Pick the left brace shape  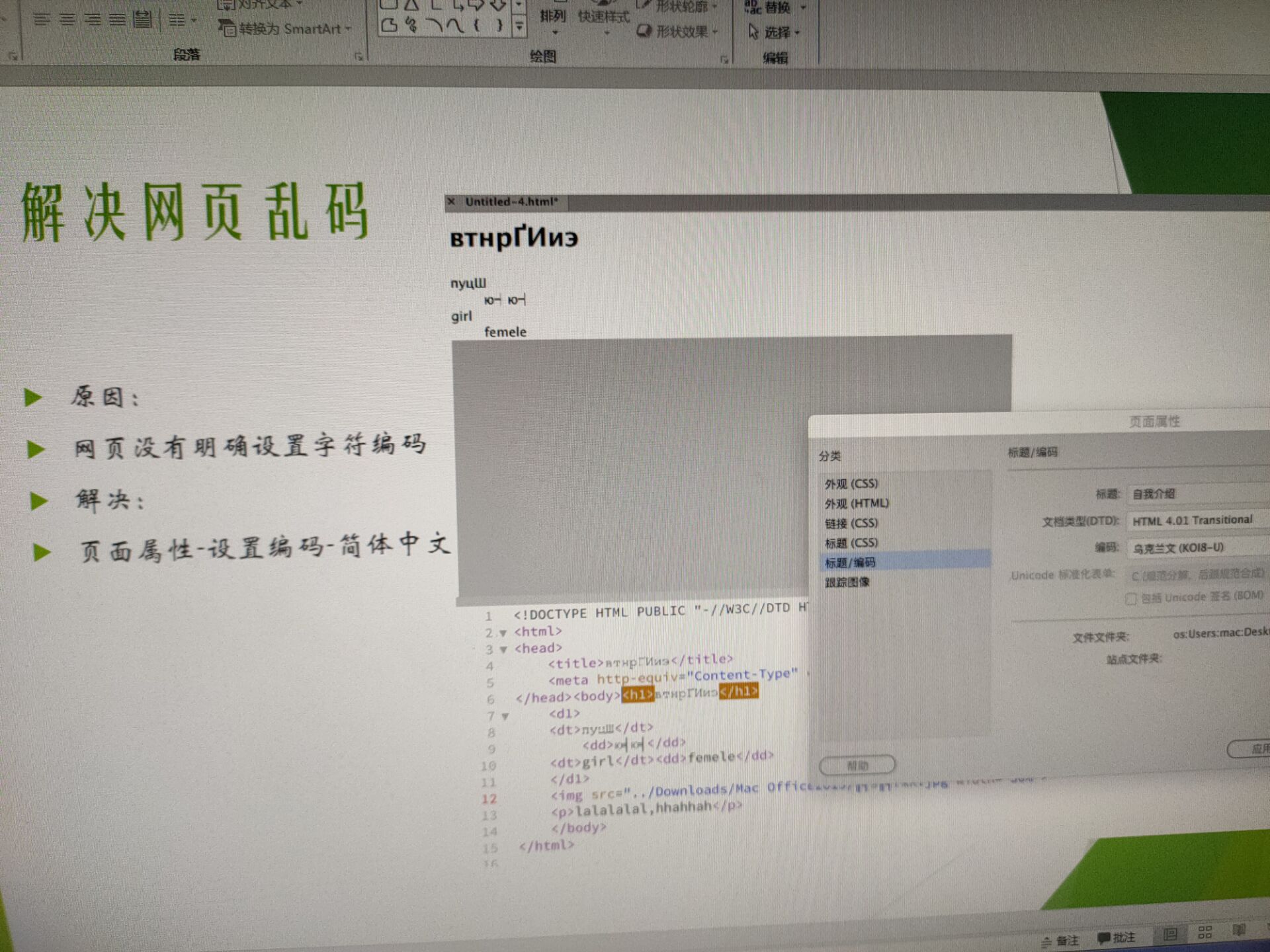click(x=477, y=26)
